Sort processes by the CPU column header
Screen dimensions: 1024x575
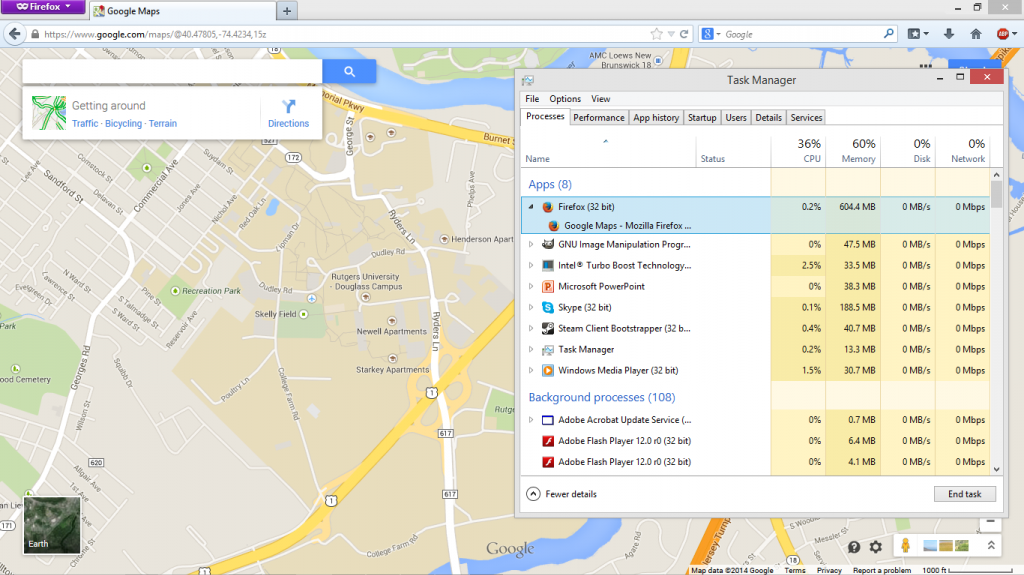point(798,151)
